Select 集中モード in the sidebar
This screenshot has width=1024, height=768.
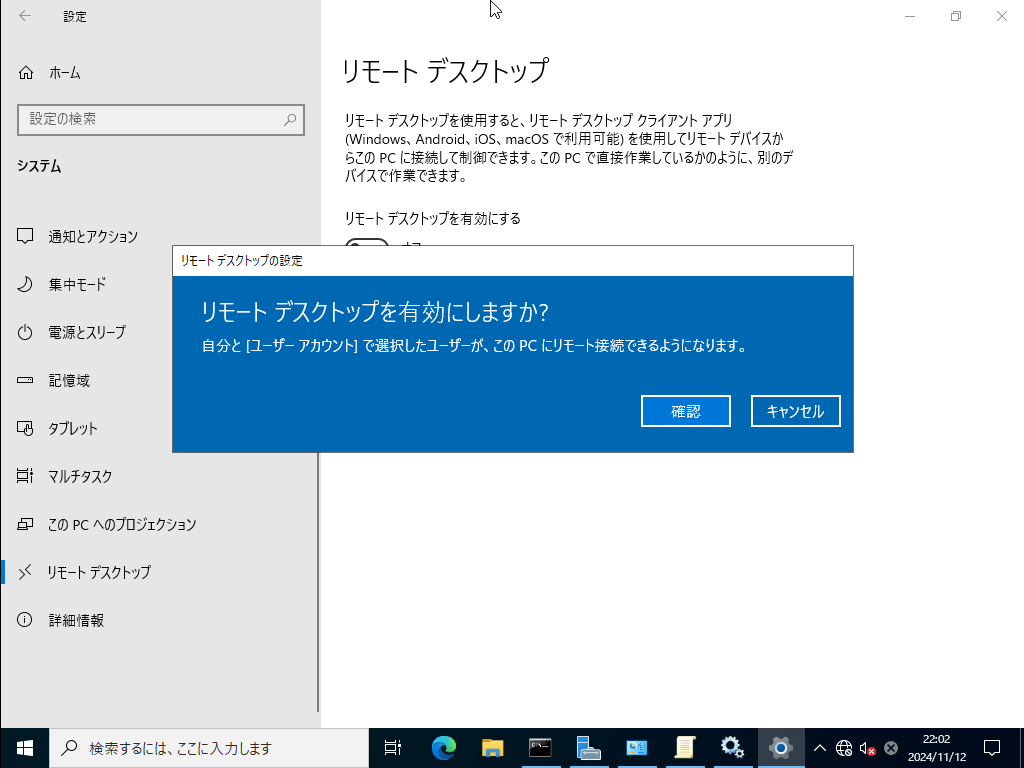(x=77, y=285)
